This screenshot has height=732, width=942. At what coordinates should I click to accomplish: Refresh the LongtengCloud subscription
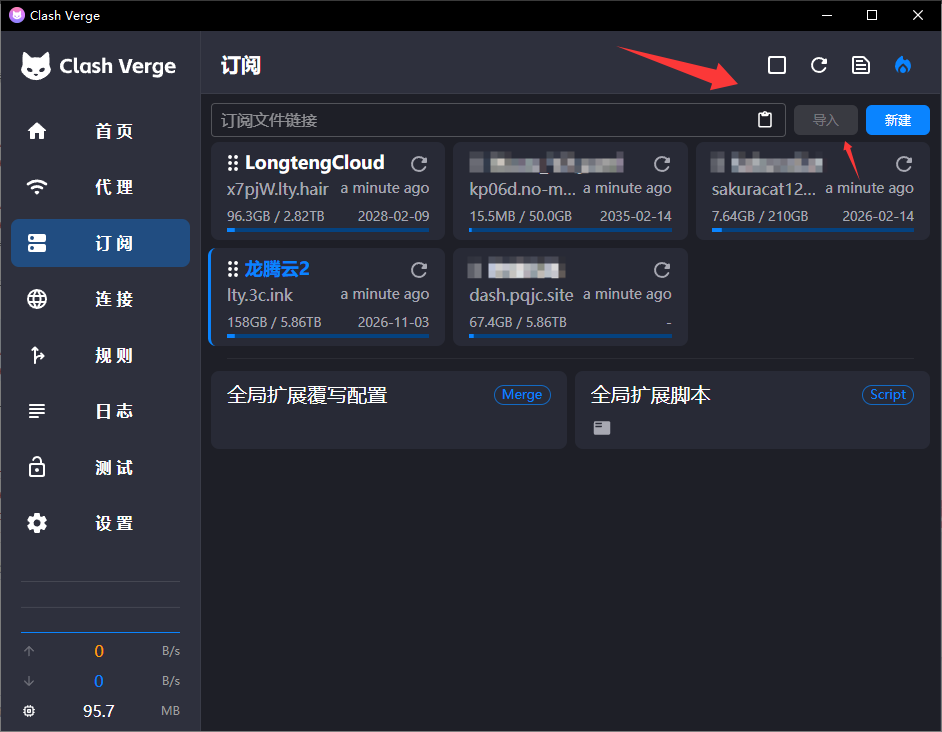click(419, 164)
